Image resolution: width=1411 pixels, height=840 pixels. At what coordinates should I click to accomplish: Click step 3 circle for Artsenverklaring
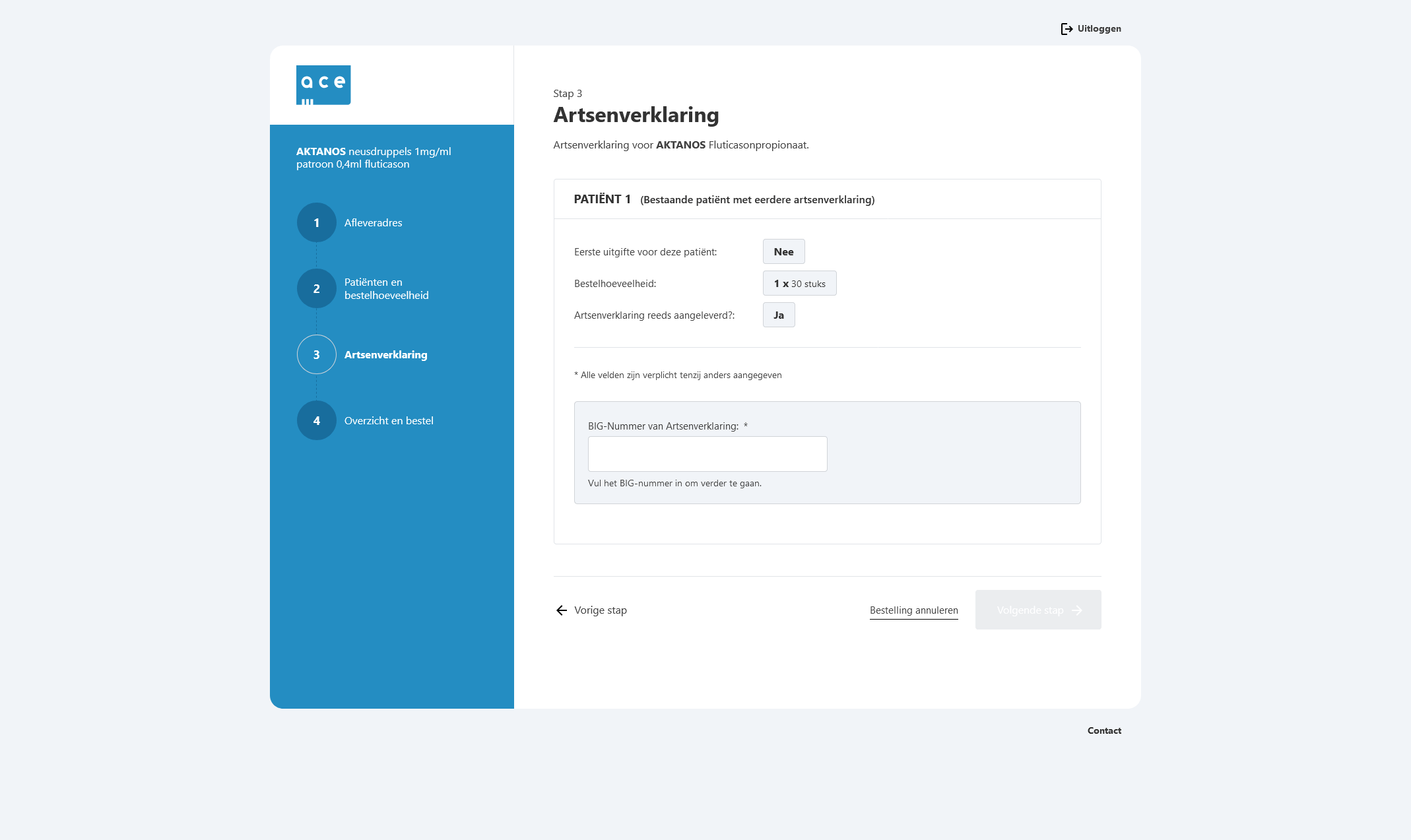(x=317, y=355)
